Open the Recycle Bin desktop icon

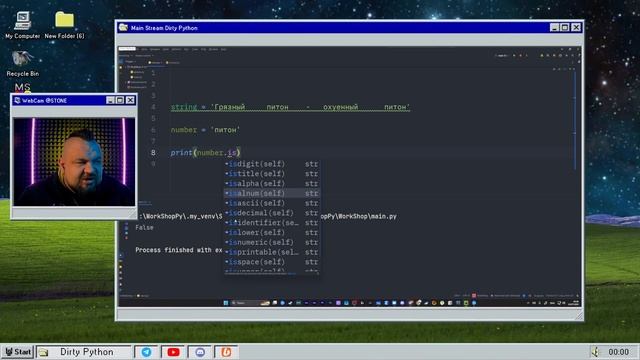[22, 63]
